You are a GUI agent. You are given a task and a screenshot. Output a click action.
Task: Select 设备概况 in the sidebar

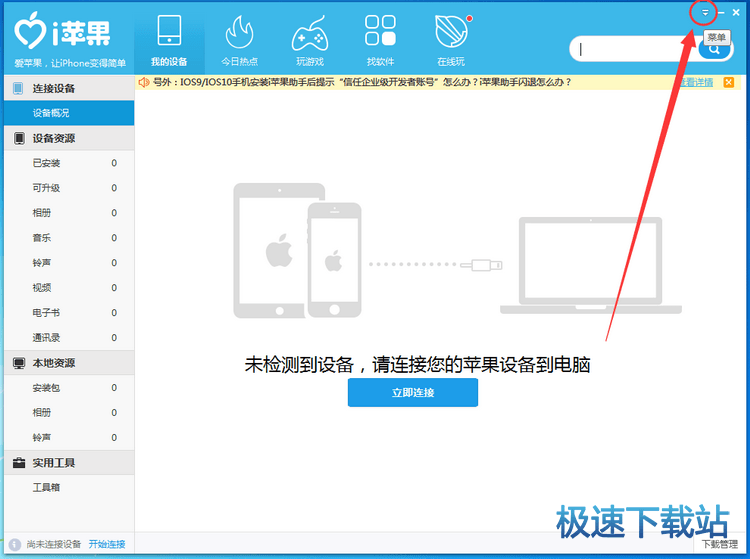[x=69, y=113]
